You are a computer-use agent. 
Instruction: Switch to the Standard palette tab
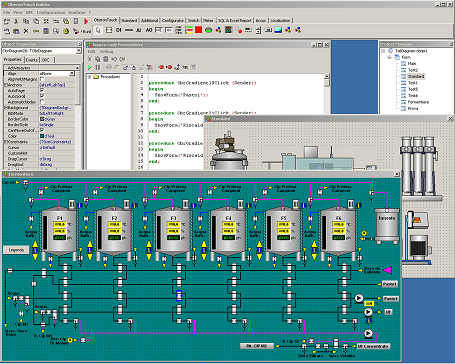pyautogui.click(x=129, y=21)
